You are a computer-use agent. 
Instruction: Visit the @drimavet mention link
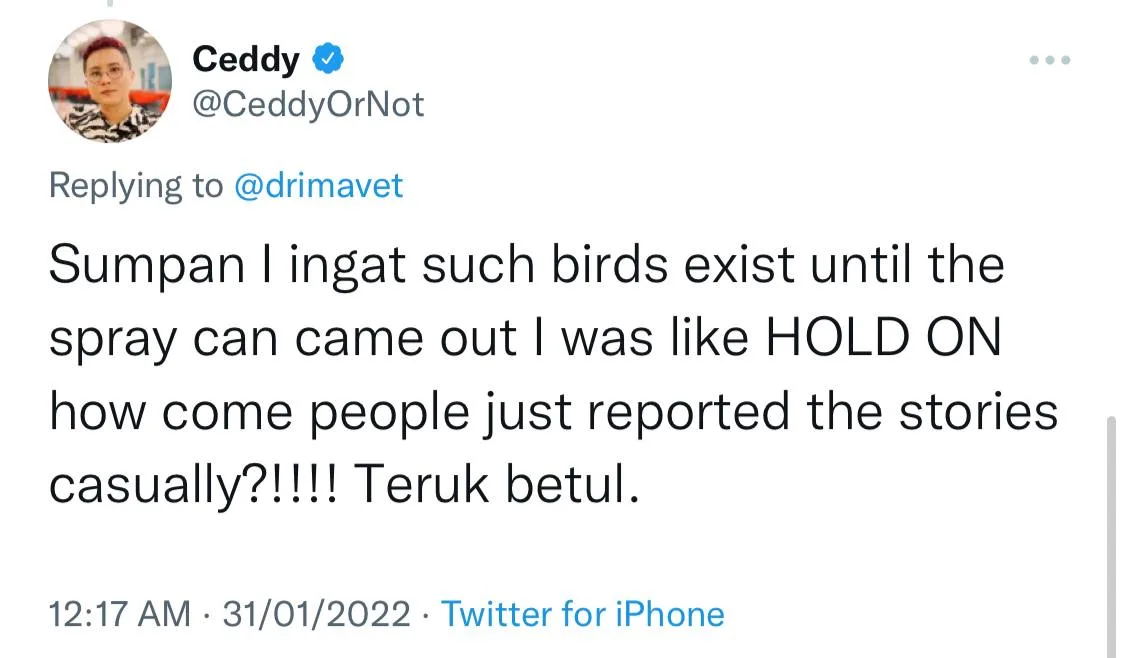point(318,186)
